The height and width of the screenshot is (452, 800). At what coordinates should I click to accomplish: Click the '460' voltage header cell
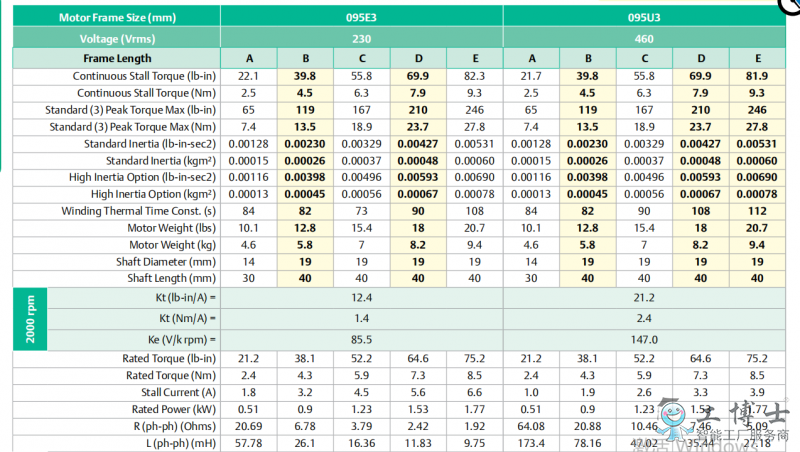[x=644, y=39]
